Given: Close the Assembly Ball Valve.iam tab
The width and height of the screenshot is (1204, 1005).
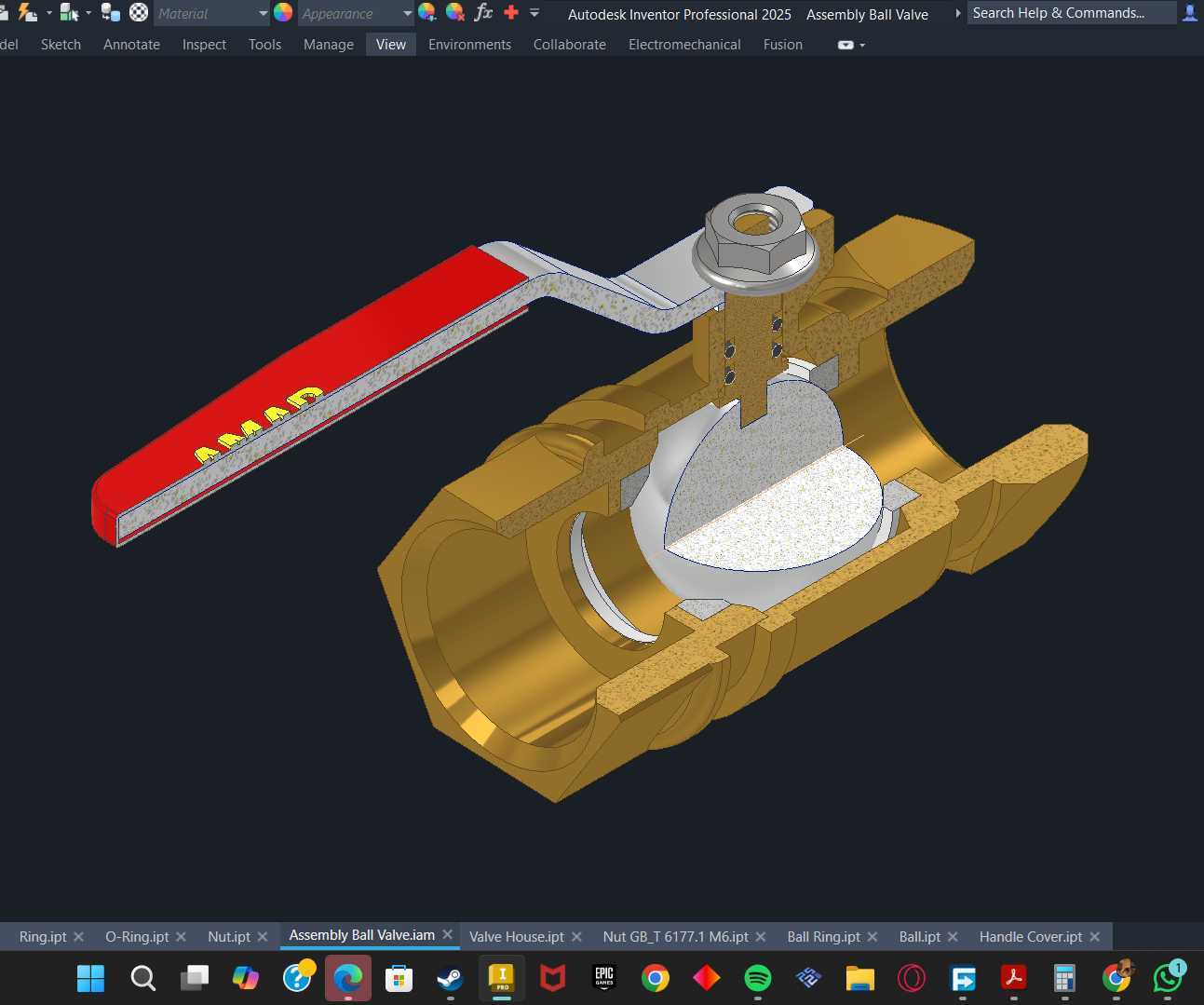Looking at the screenshot, I should pos(447,934).
